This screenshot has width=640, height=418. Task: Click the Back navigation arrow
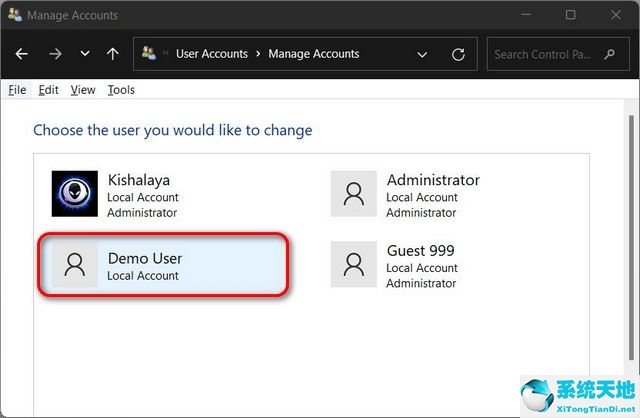[22, 54]
